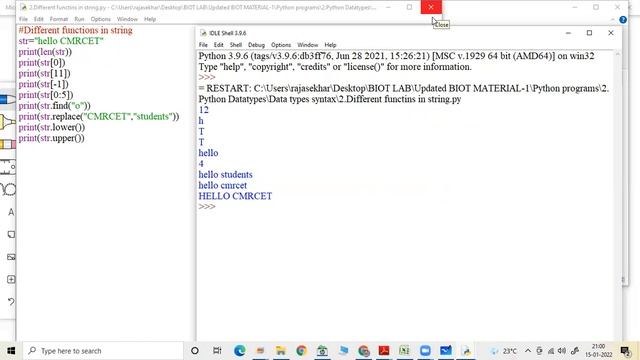
Task: Click the insert image icon in the left sidebar
Action: point(11,257)
